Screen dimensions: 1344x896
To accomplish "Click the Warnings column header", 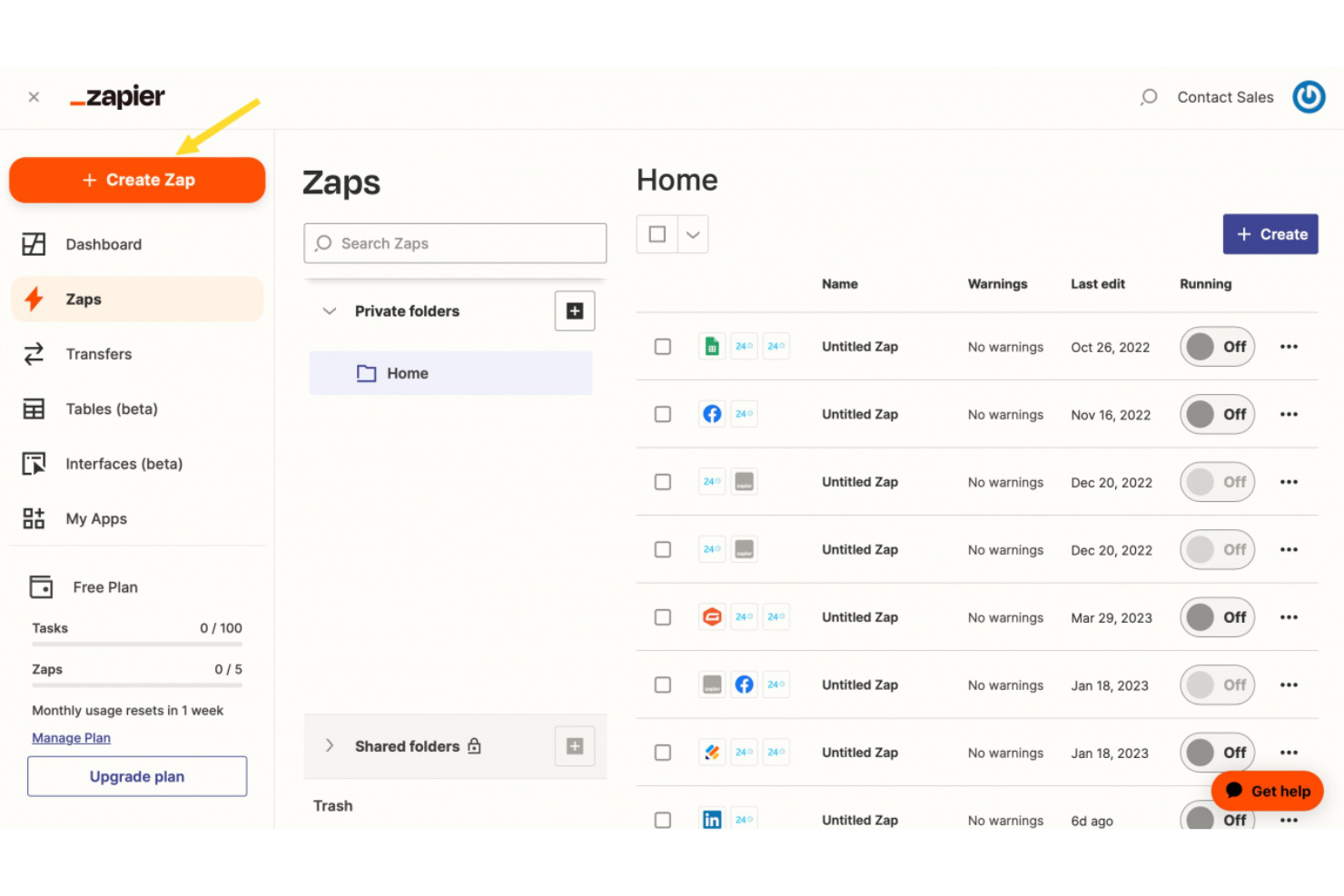I will (x=997, y=284).
